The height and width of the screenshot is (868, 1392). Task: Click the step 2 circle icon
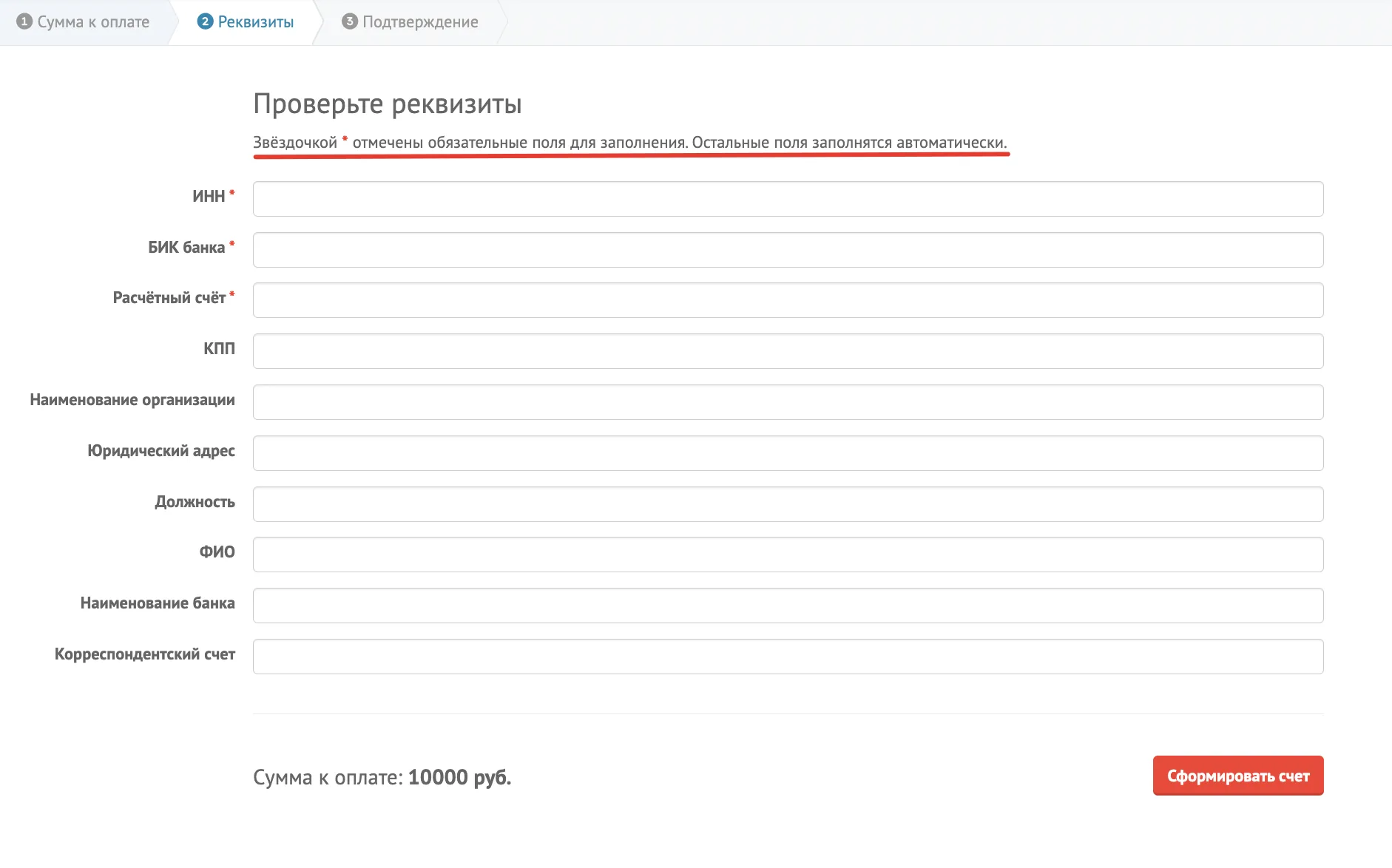(205, 21)
